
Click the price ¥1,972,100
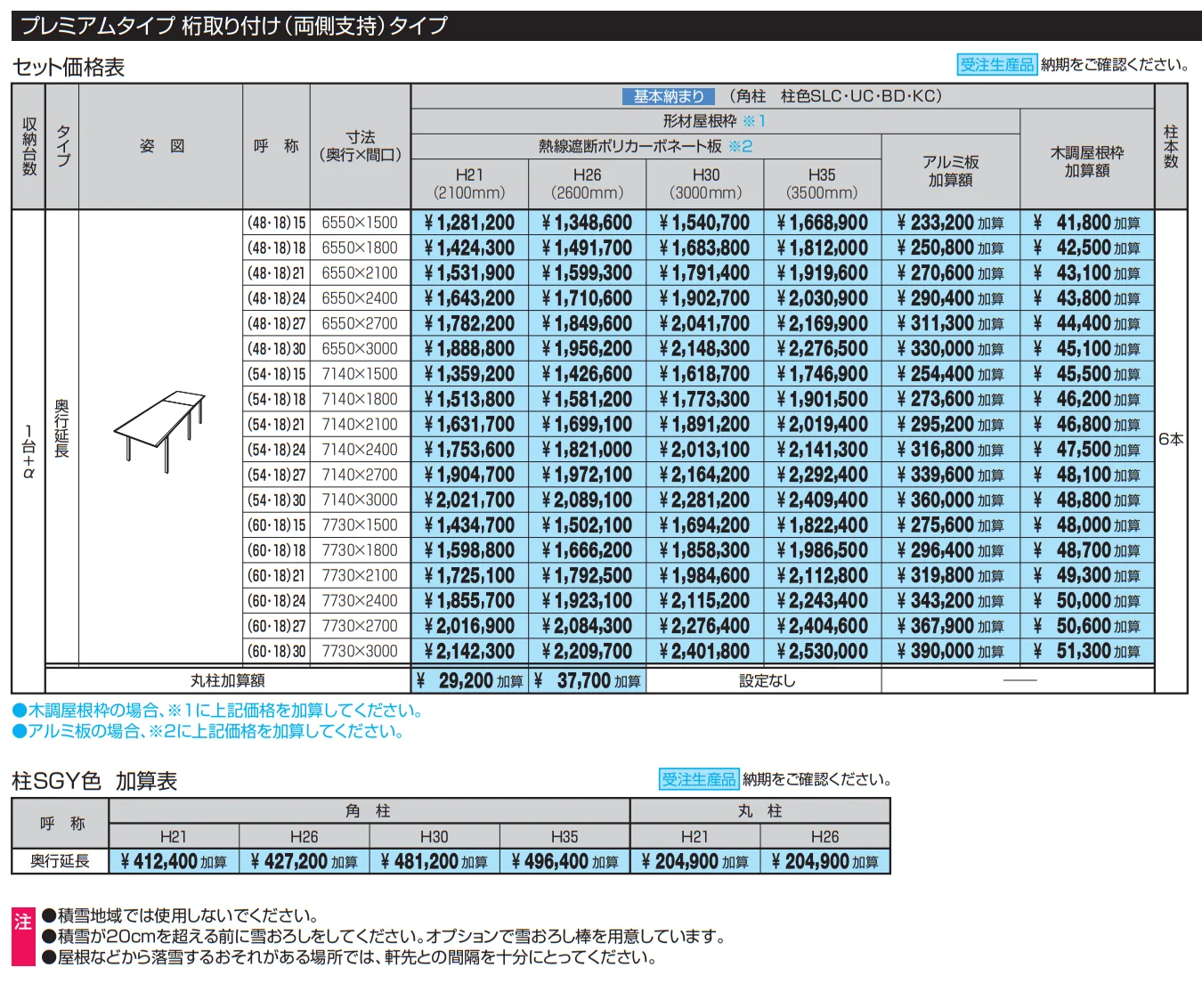[588, 475]
